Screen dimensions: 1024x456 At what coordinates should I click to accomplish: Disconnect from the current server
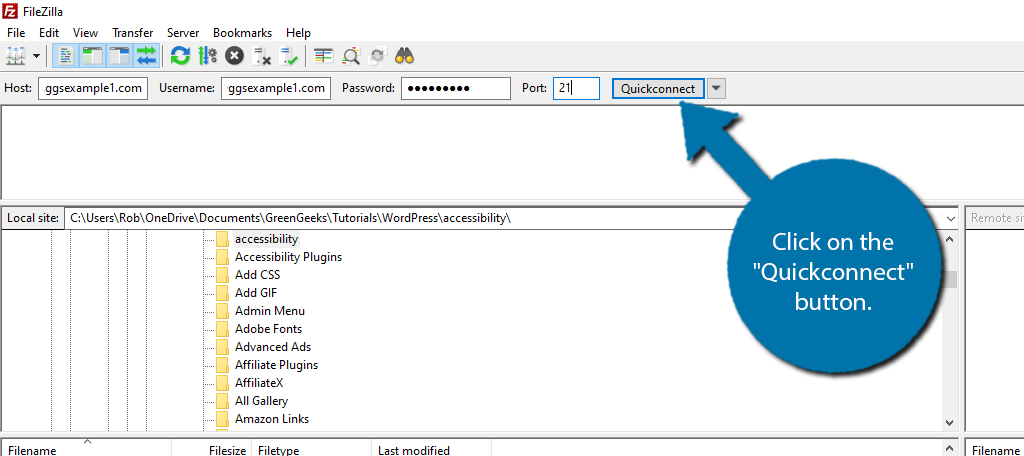[x=262, y=56]
